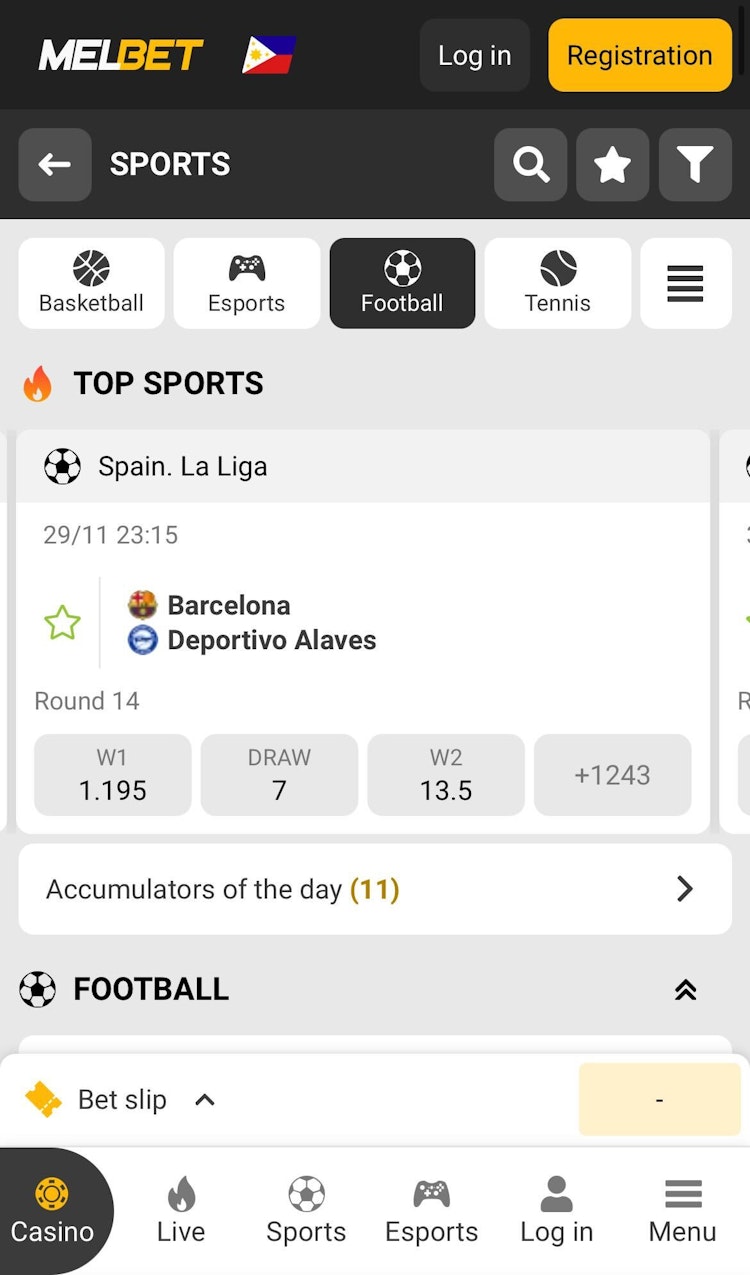This screenshot has width=750, height=1275.
Task: Show more markets with +1243
Action: point(612,775)
